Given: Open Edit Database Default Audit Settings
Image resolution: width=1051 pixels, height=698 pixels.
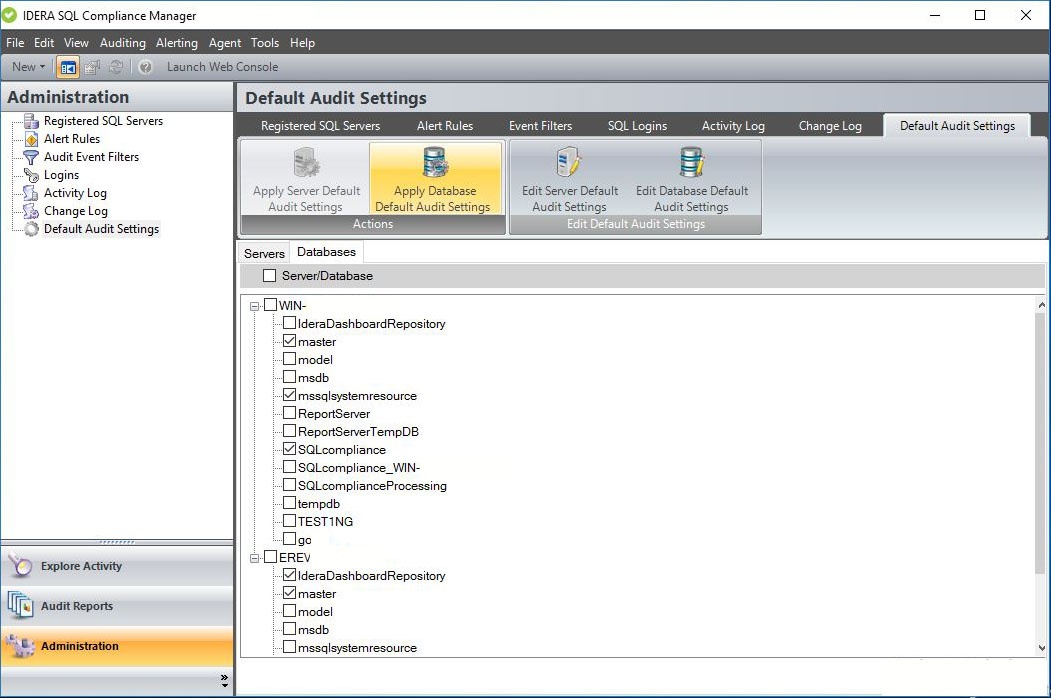Looking at the screenshot, I should [691, 163].
